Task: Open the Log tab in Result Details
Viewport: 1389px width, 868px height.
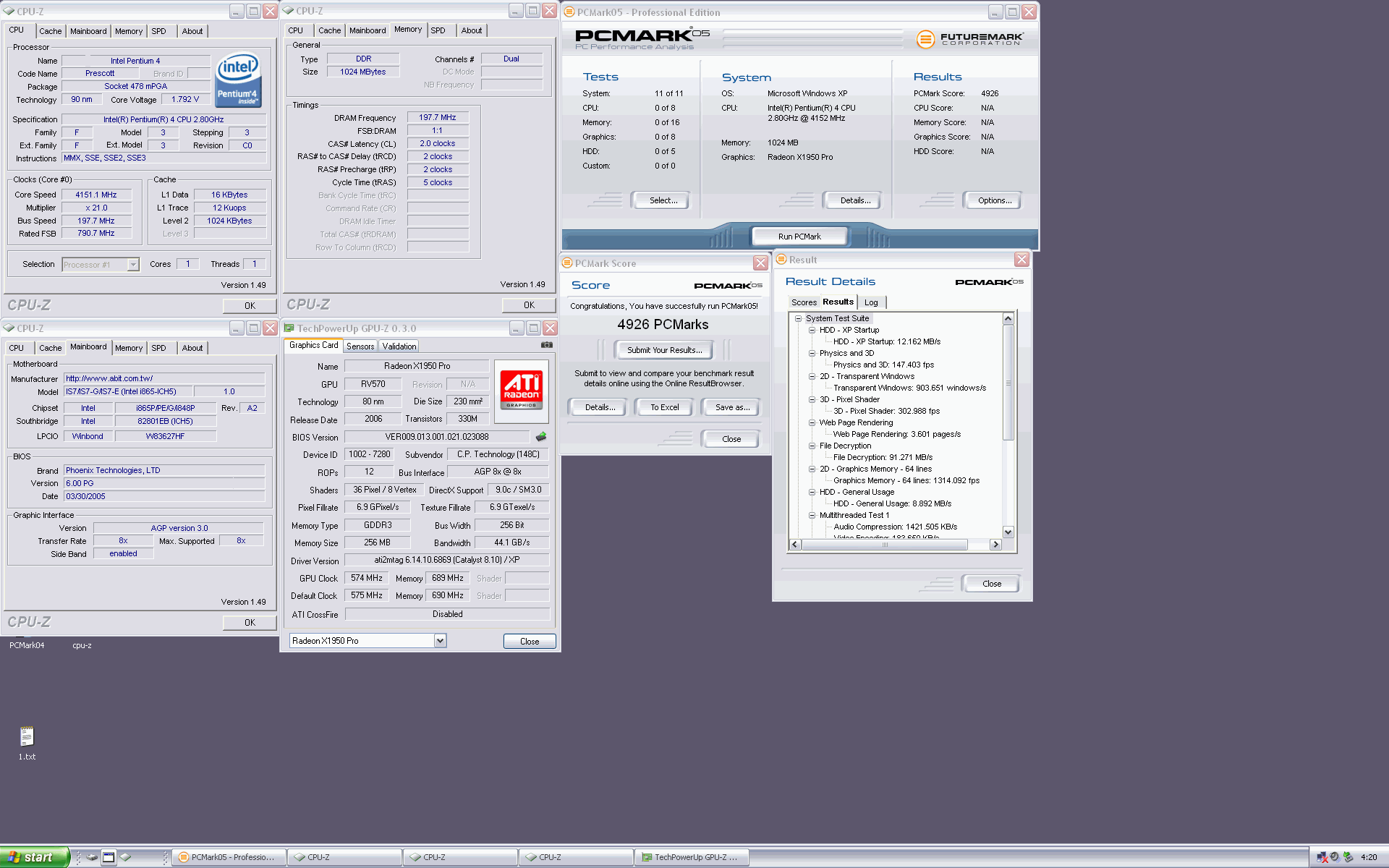Action: pyautogui.click(x=871, y=302)
